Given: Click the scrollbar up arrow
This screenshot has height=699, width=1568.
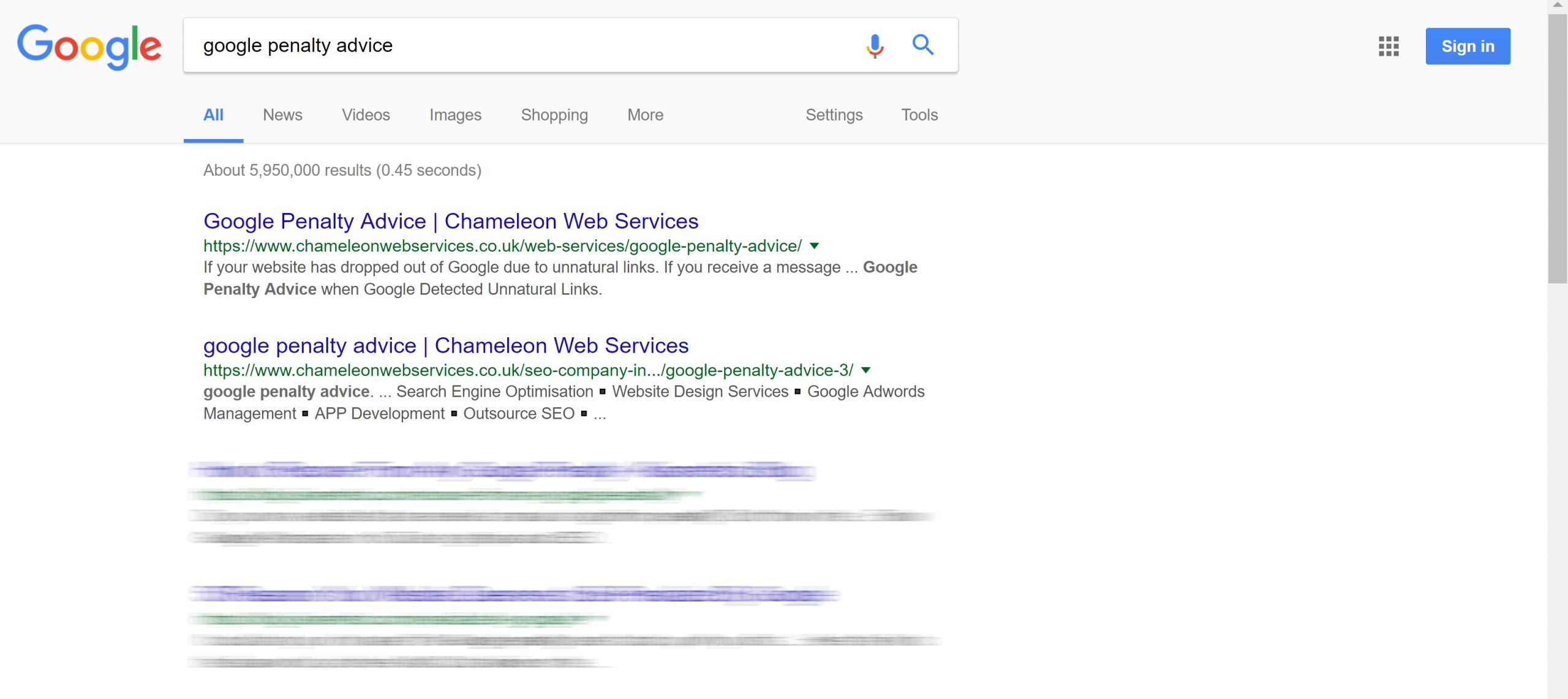Looking at the screenshot, I should point(1558,6).
